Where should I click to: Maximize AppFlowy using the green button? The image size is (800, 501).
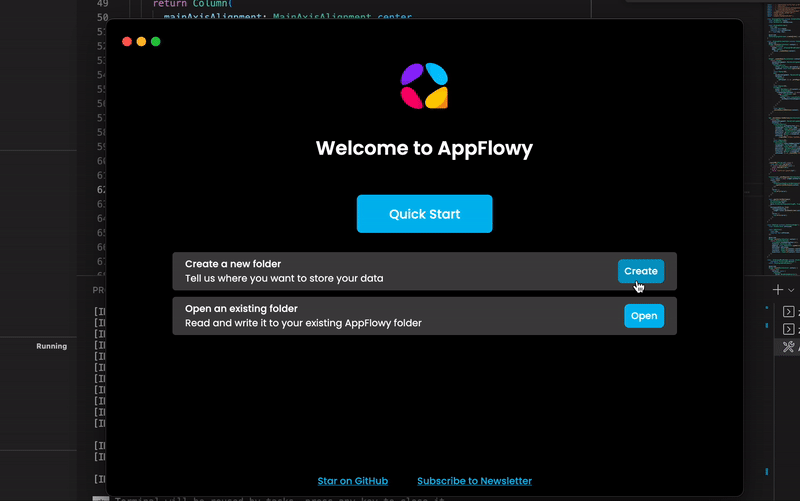click(156, 41)
